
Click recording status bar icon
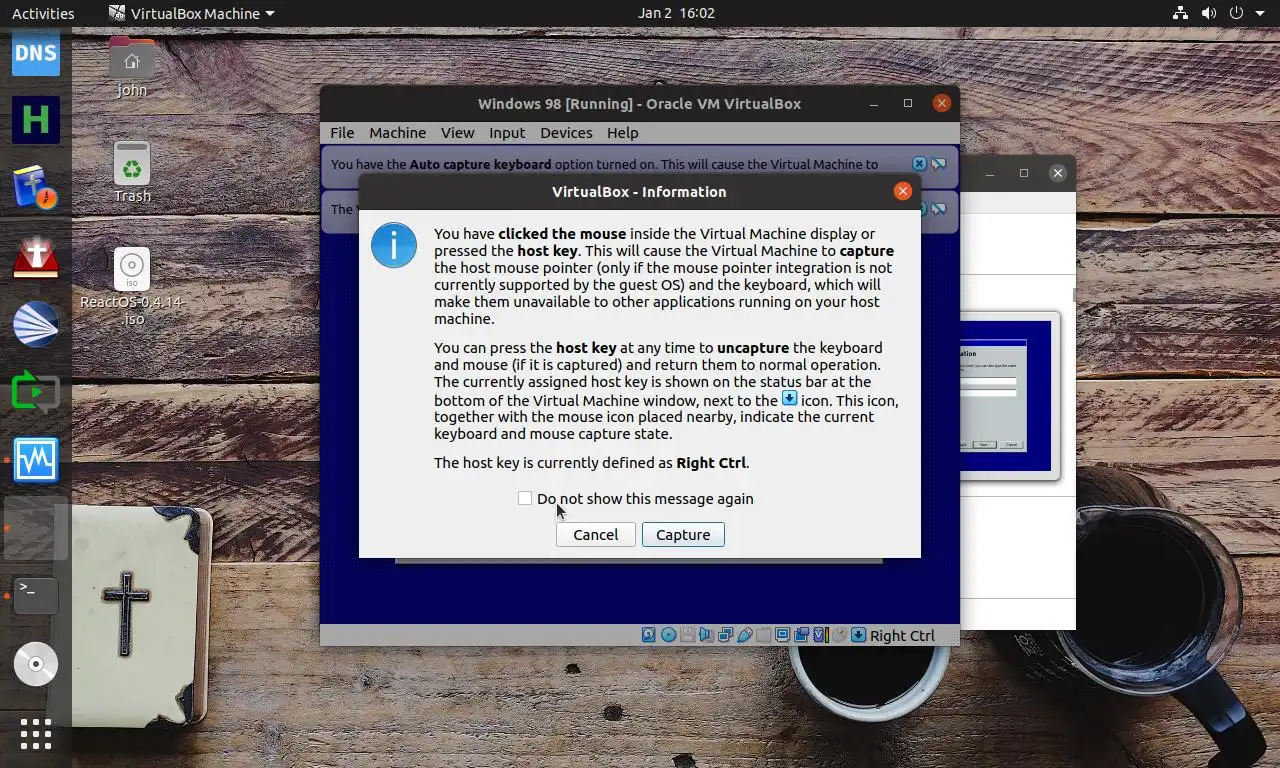[801, 635]
